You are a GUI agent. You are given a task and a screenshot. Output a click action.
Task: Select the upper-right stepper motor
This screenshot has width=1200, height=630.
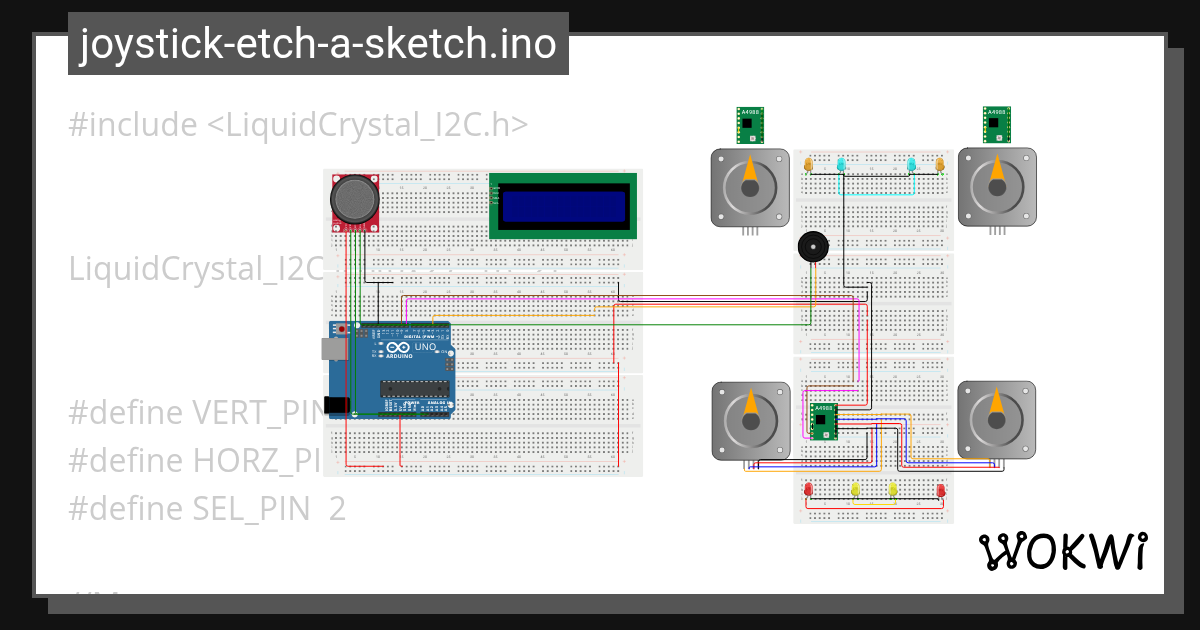[997, 187]
